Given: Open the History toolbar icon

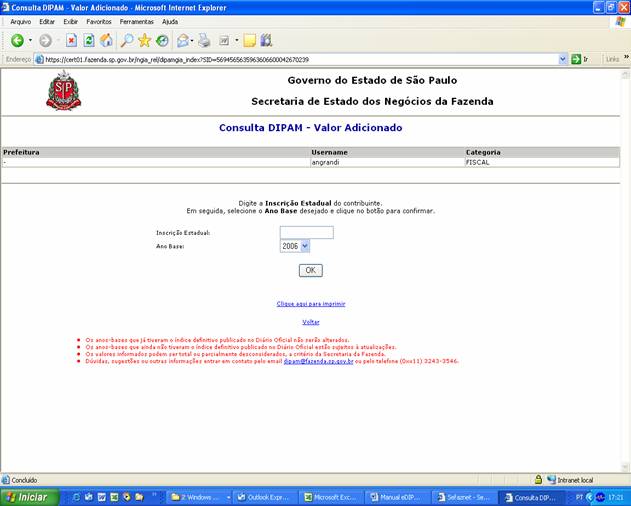Looking at the screenshot, I should tap(161, 41).
